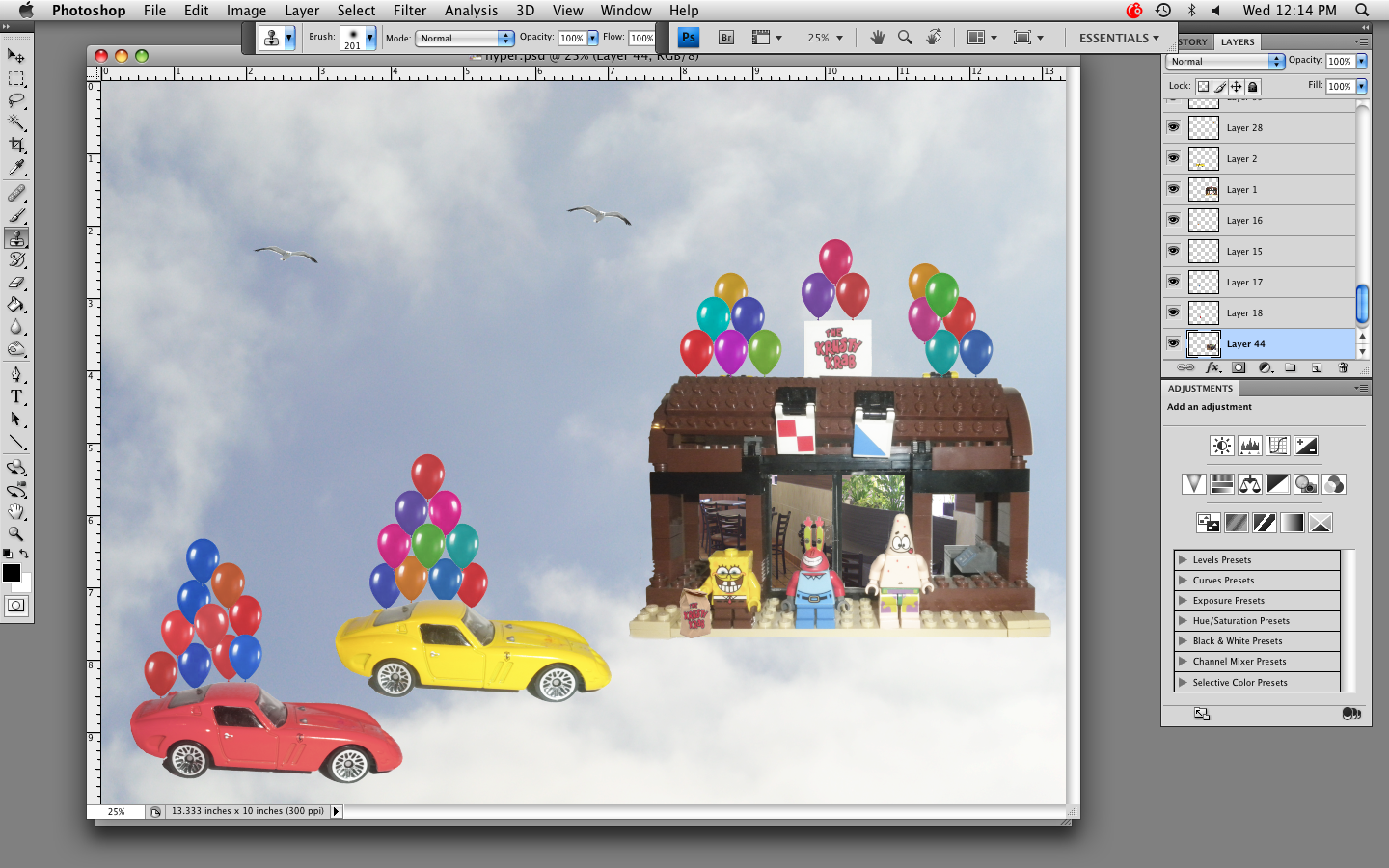Select the Type tool

click(16, 396)
